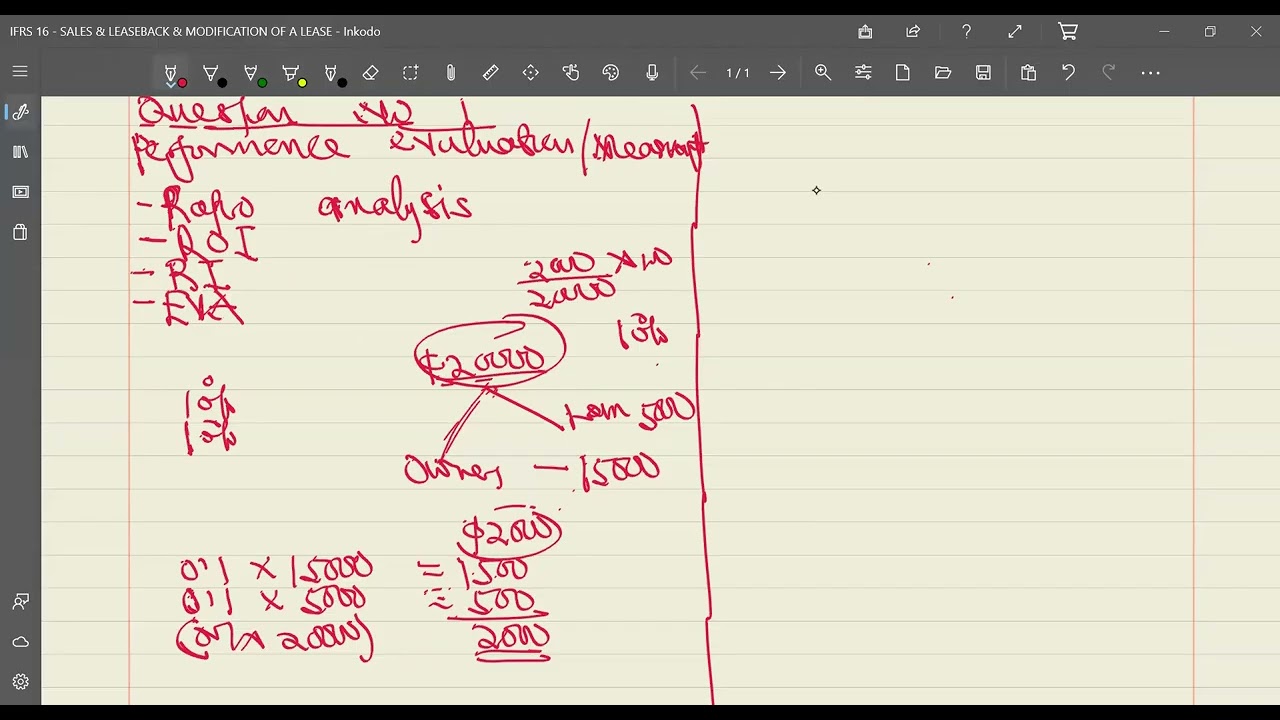Viewport: 1280px width, 720px height.
Task: Redo the last undone stroke
Action: point(1108,73)
